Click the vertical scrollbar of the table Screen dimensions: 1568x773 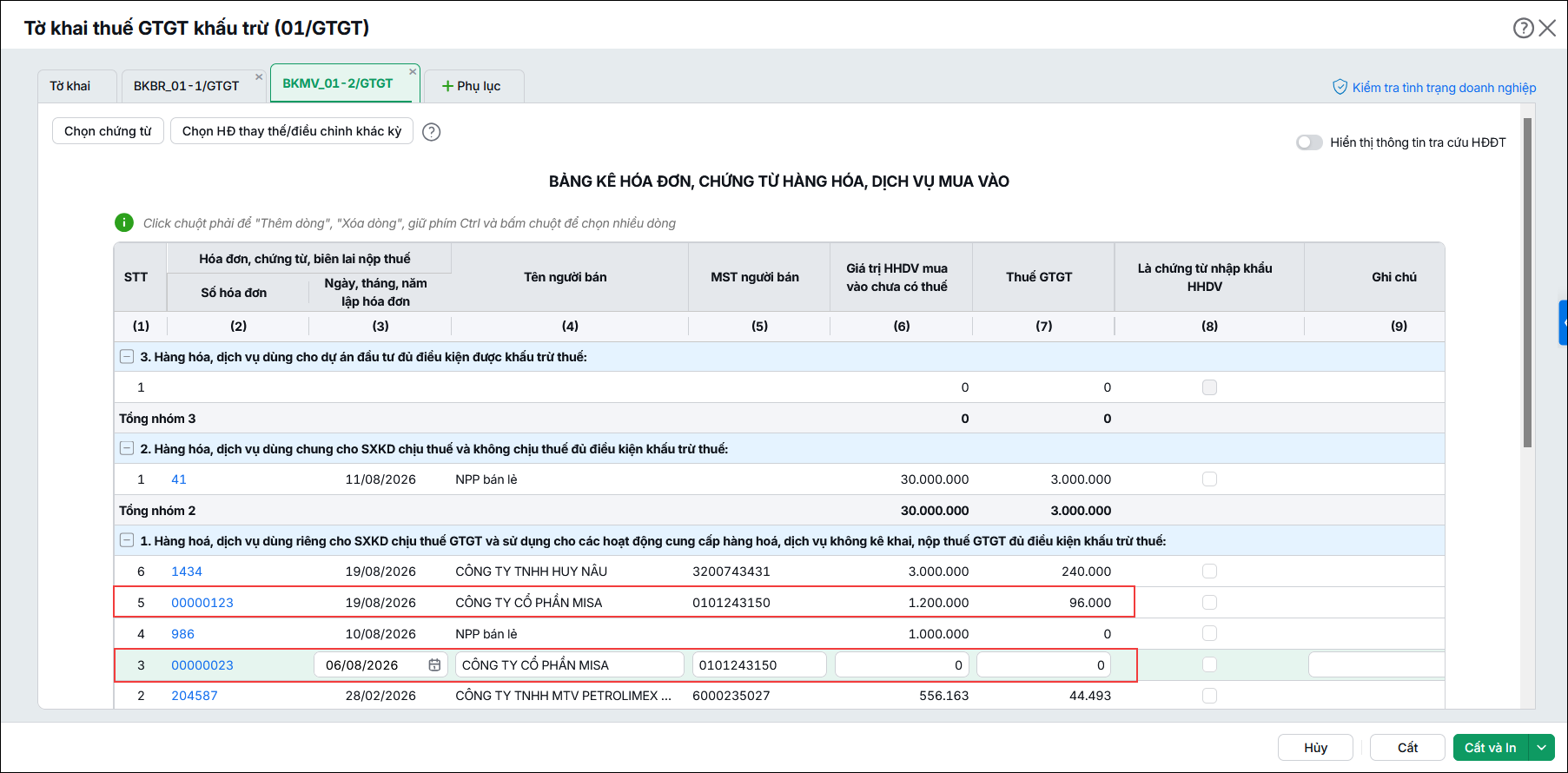[x=1527, y=283]
